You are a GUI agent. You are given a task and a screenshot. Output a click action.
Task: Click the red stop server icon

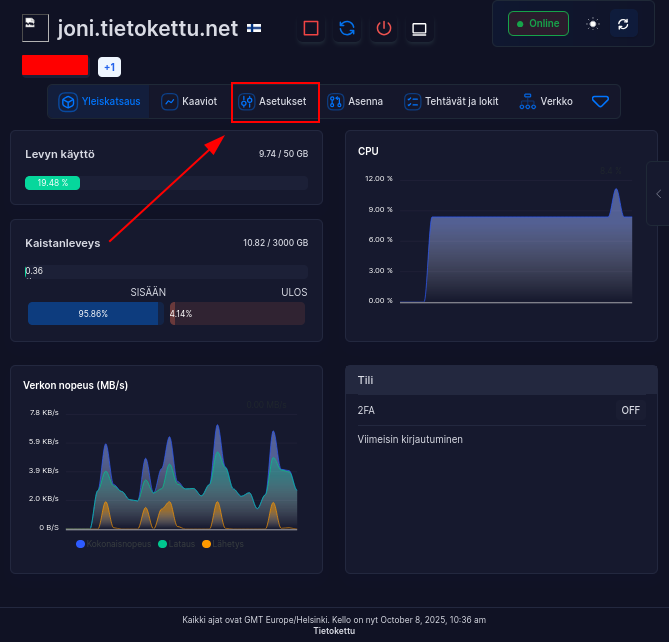[x=311, y=28]
